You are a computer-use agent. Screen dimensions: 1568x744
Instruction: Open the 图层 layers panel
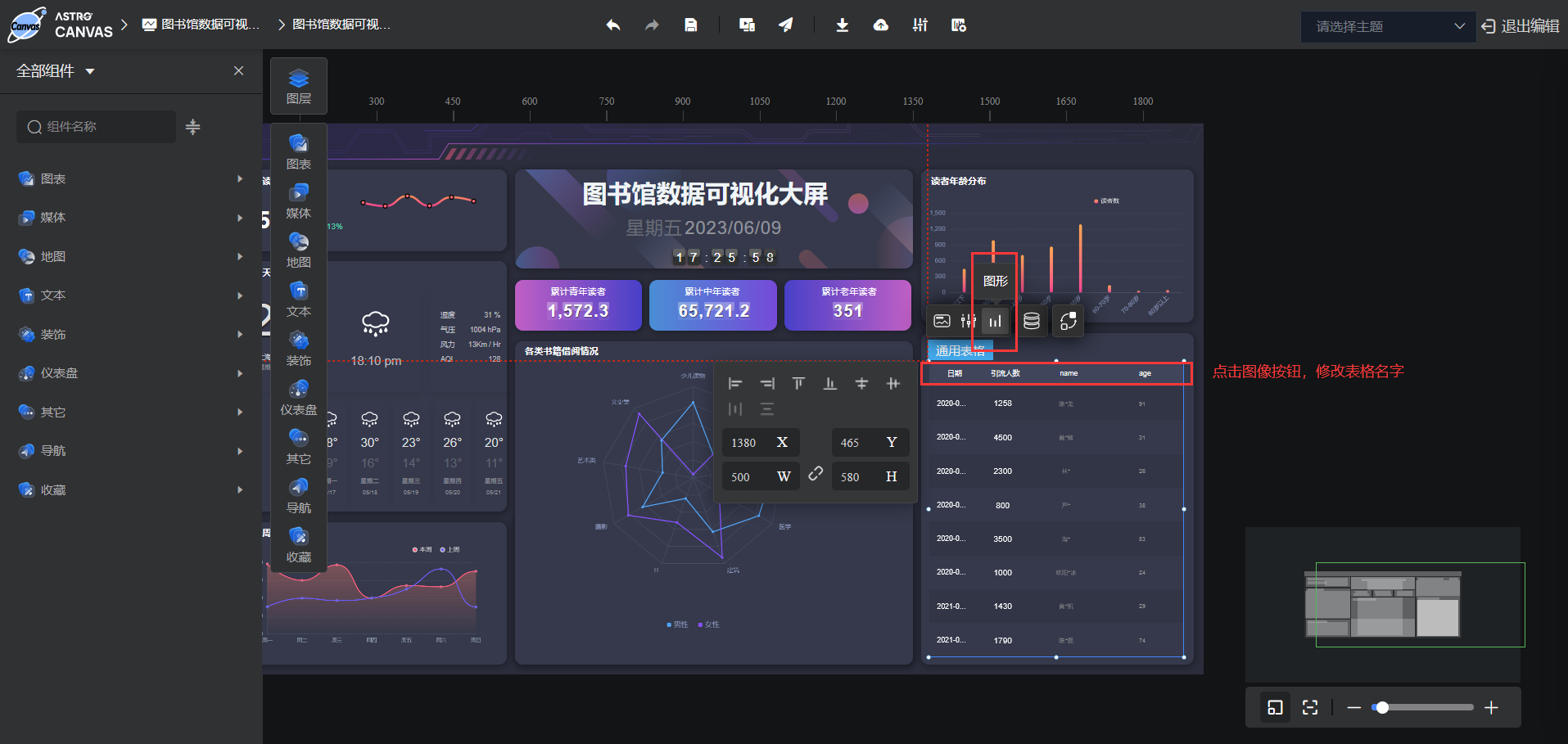coord(298,85)
